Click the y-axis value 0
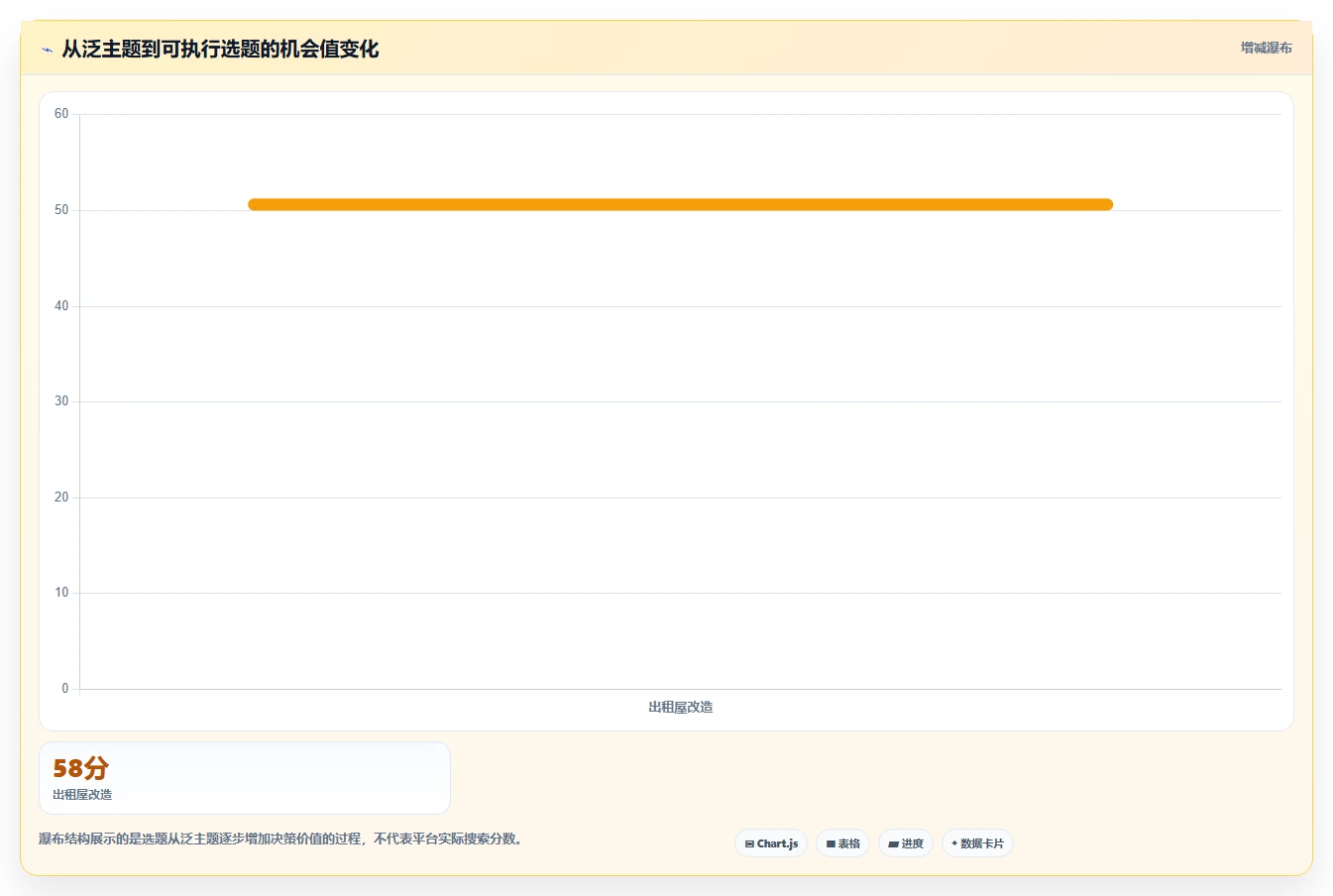 click(x=65, y=689)
